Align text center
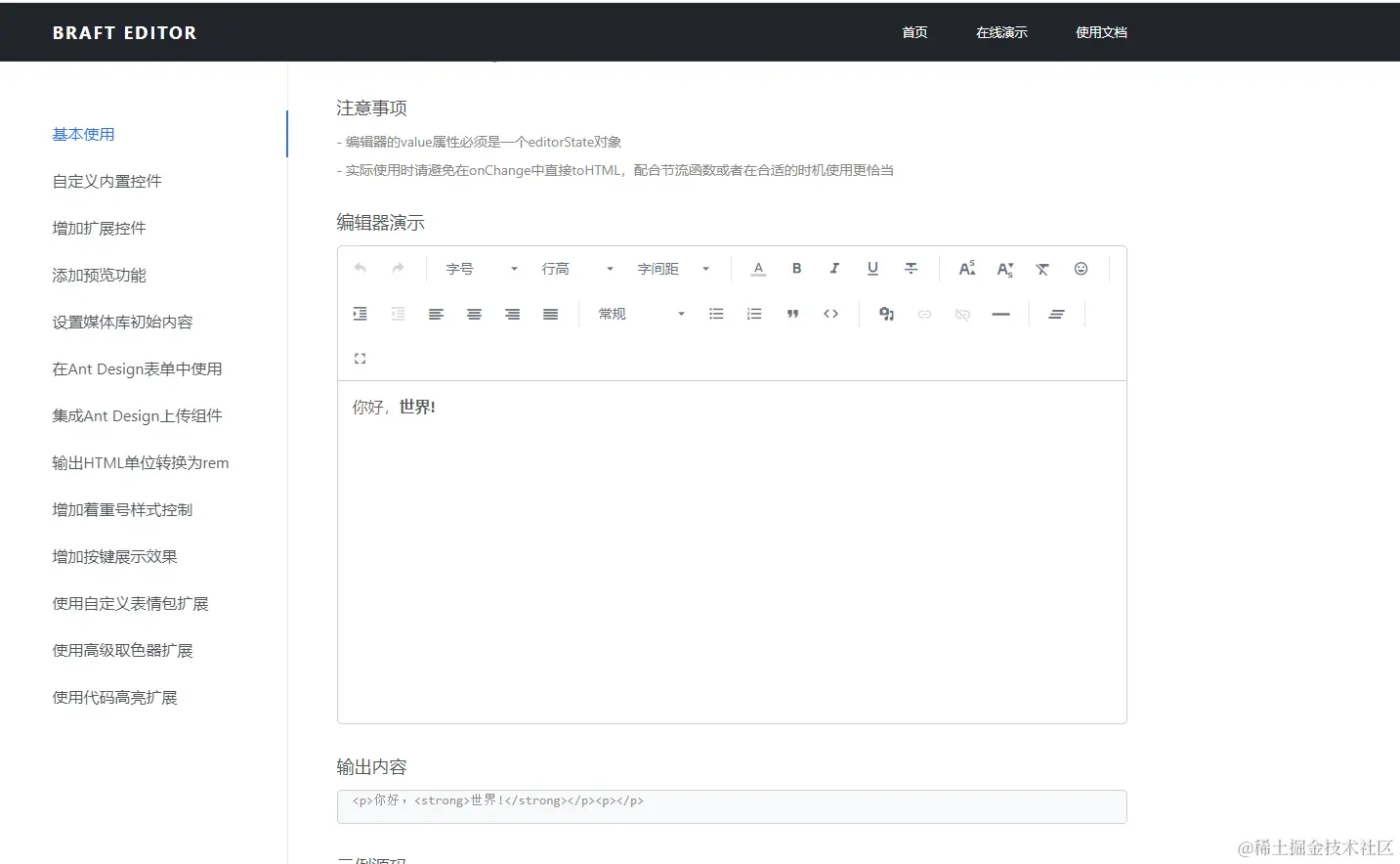 pos(474,314)
